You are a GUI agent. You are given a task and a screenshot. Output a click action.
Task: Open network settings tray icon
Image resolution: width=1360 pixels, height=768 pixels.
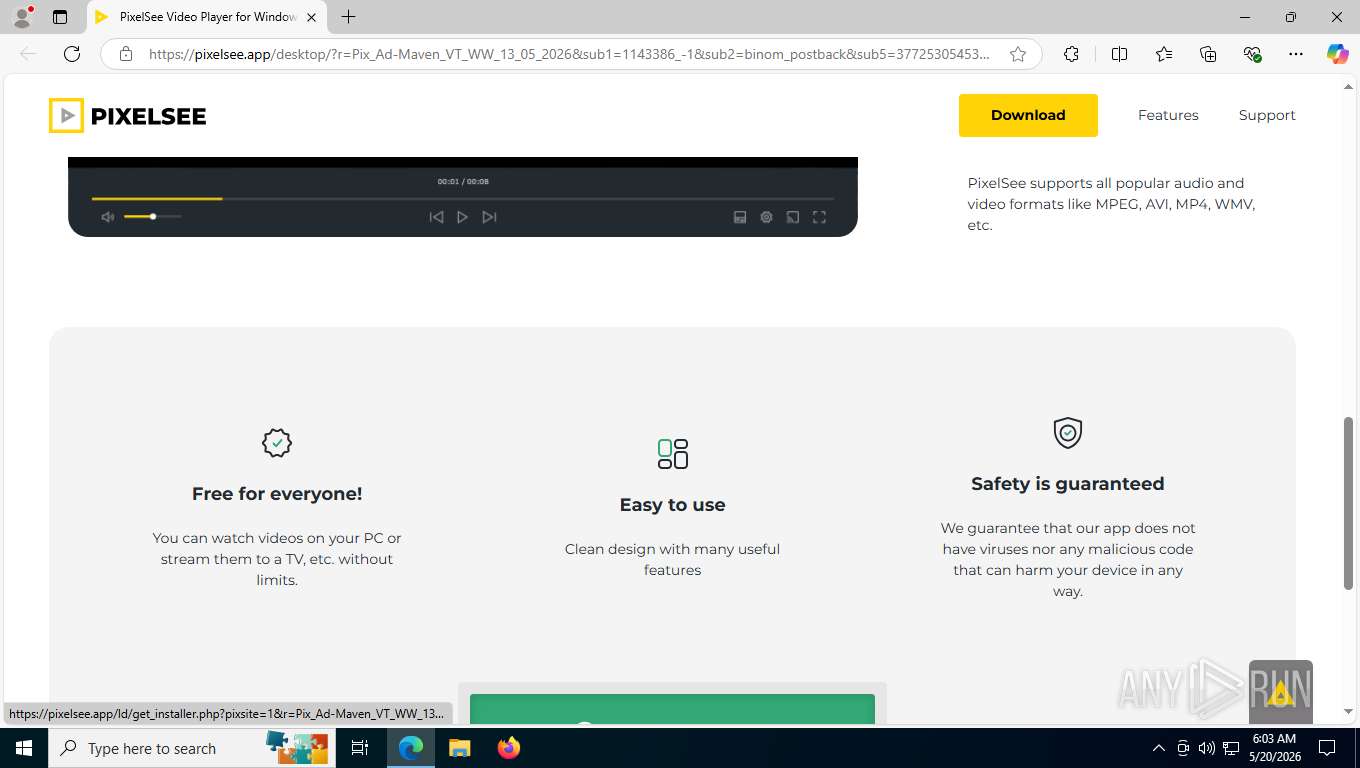tap(1232, 748)
